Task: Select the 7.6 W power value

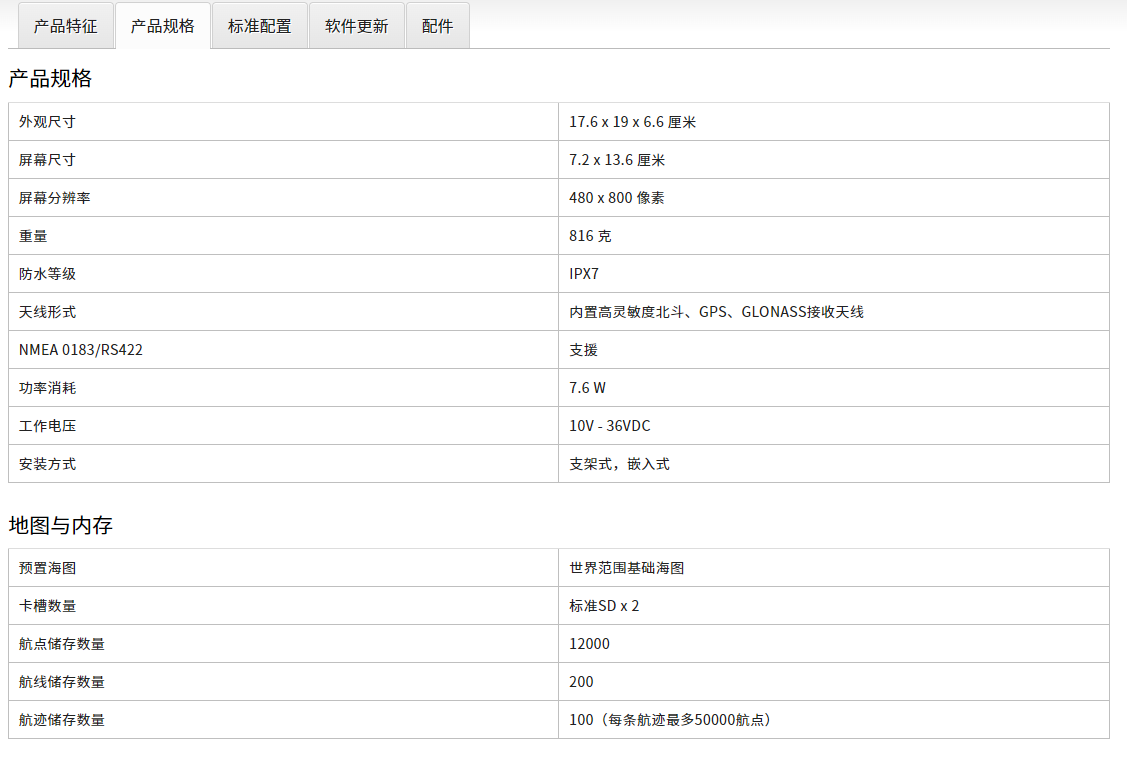Action: pos(587,388)
